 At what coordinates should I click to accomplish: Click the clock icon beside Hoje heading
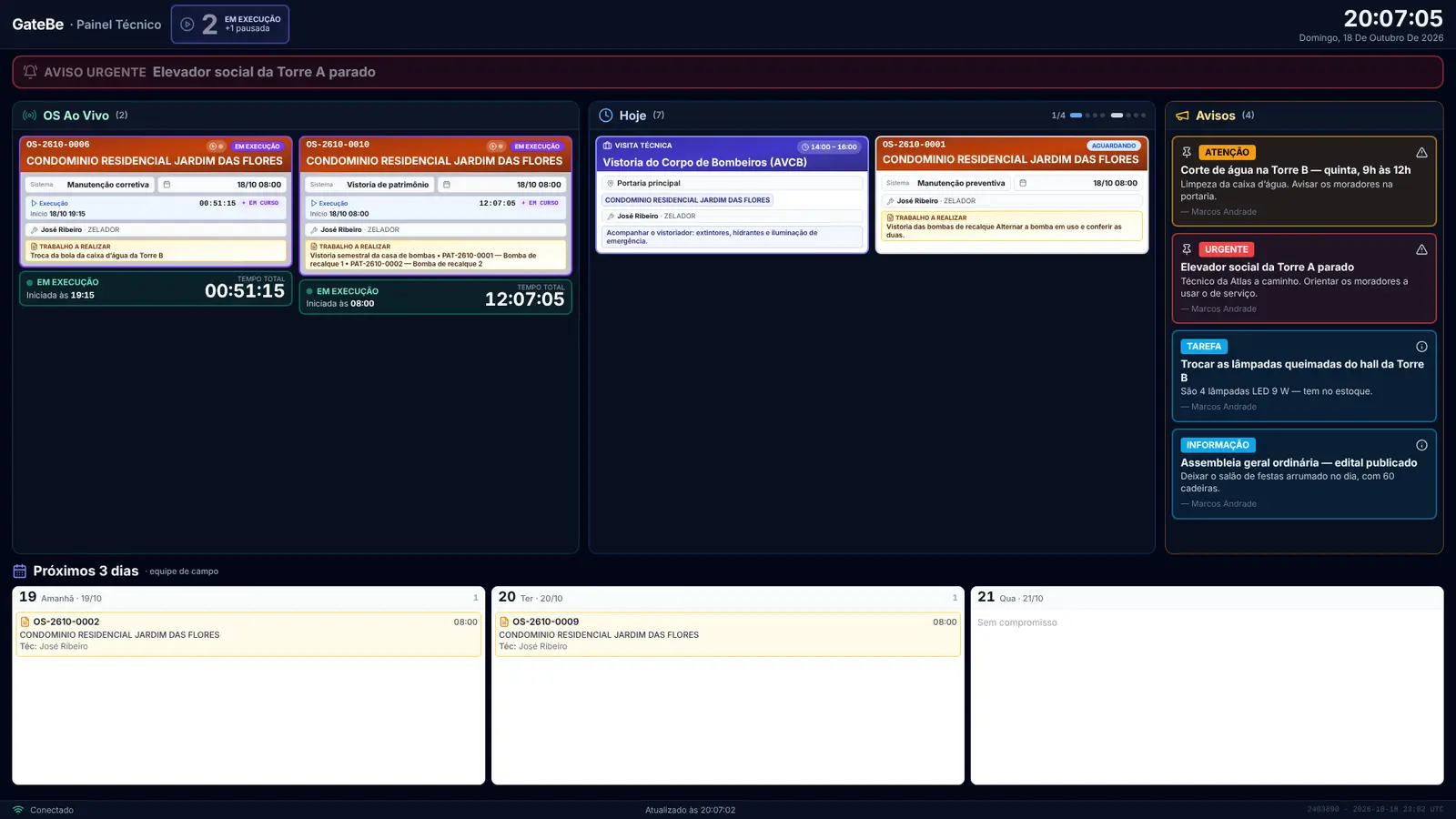[606, 116]
